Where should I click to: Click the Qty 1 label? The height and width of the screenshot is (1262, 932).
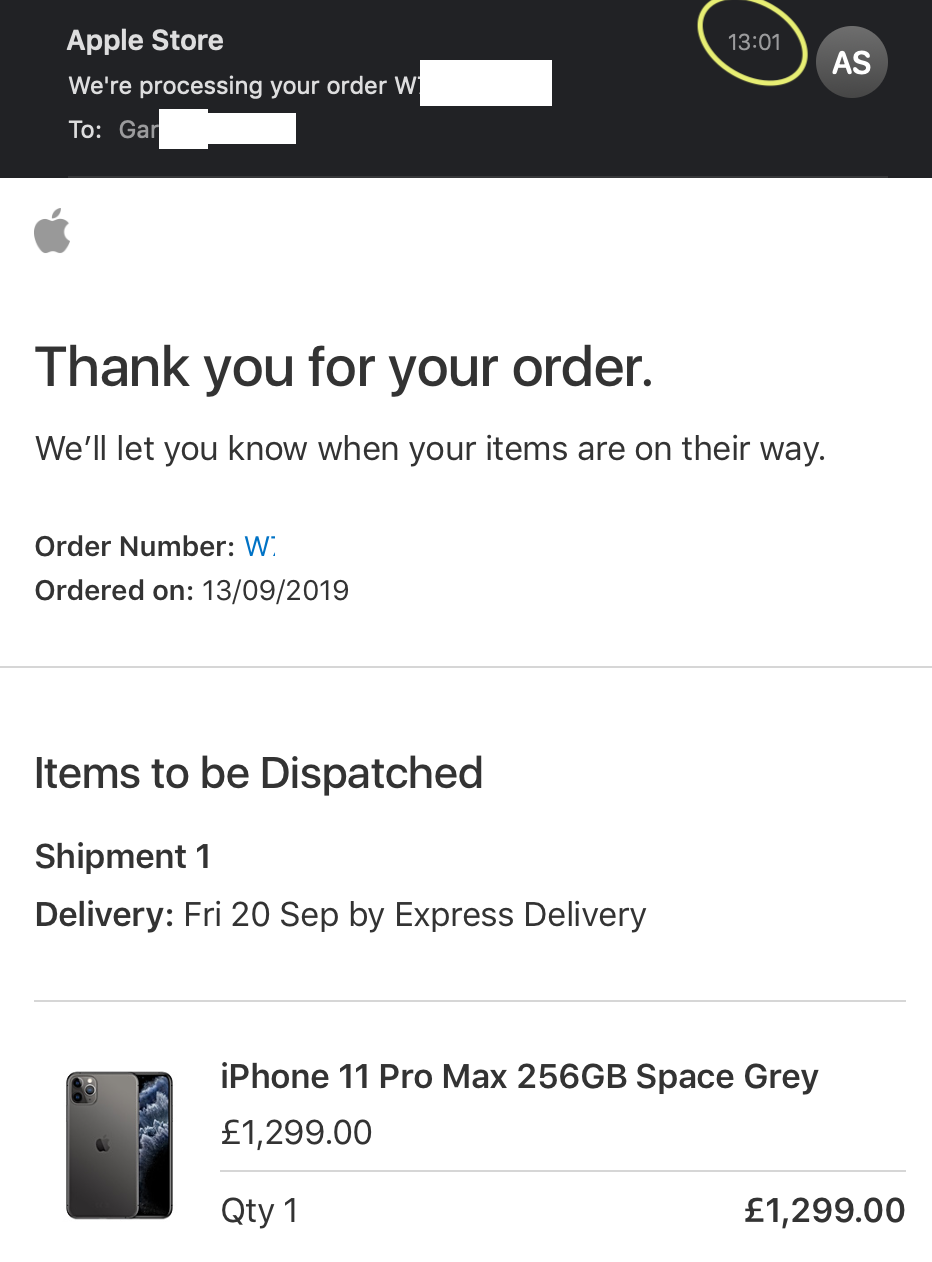coord(259,1211)
